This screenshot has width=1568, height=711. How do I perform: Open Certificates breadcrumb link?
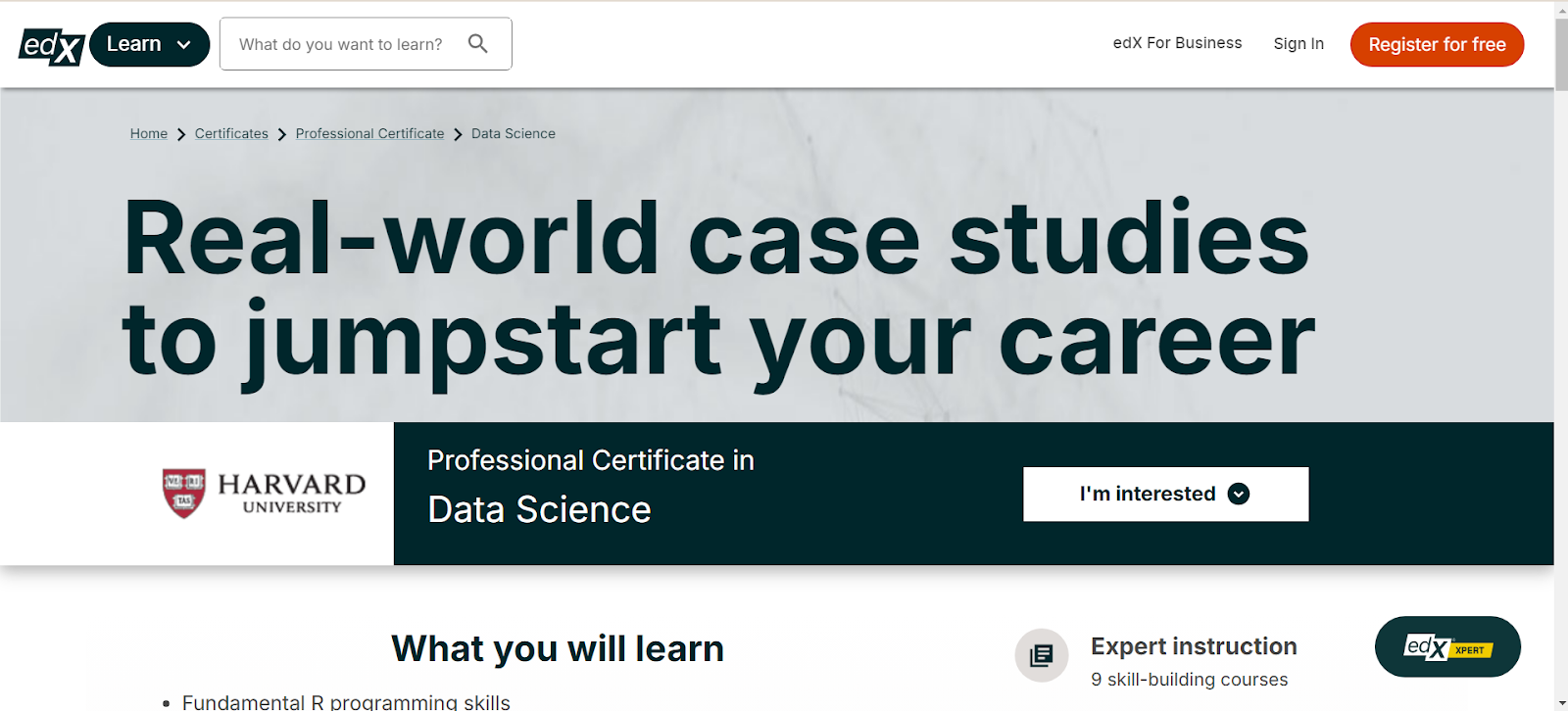231,133
